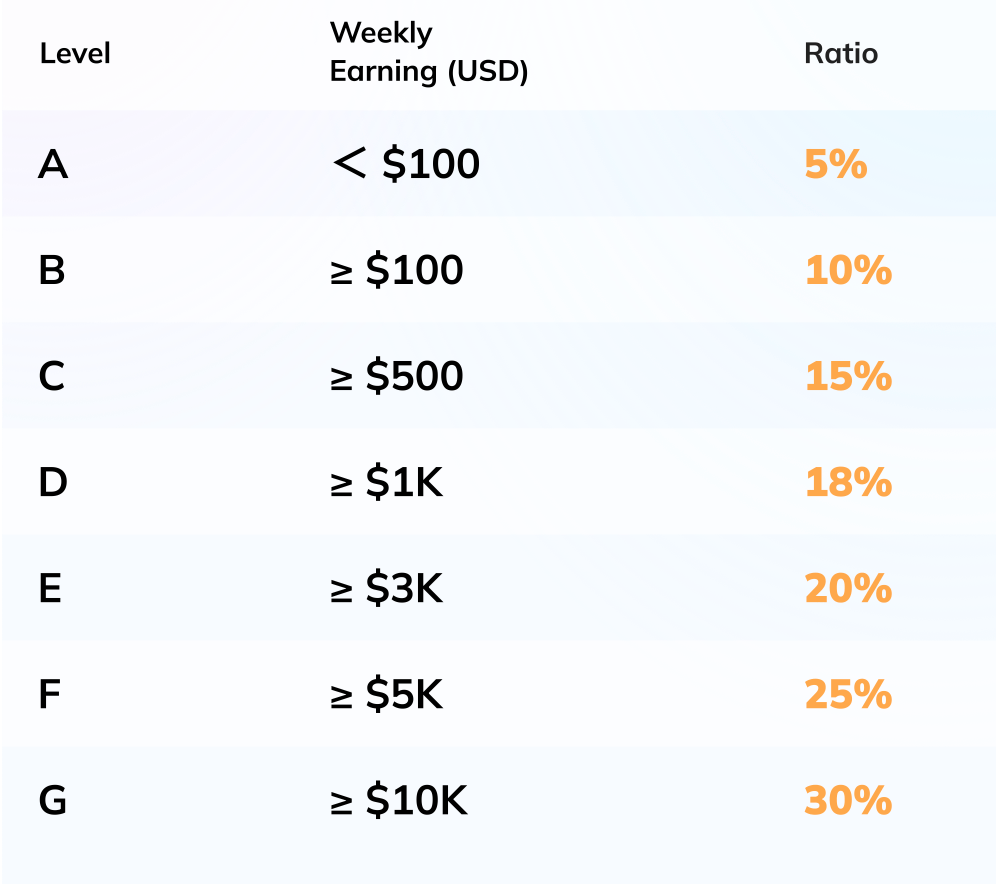Screen dimensions: 996x884
Task: Click the Level column header
Action: click(75, 53)
